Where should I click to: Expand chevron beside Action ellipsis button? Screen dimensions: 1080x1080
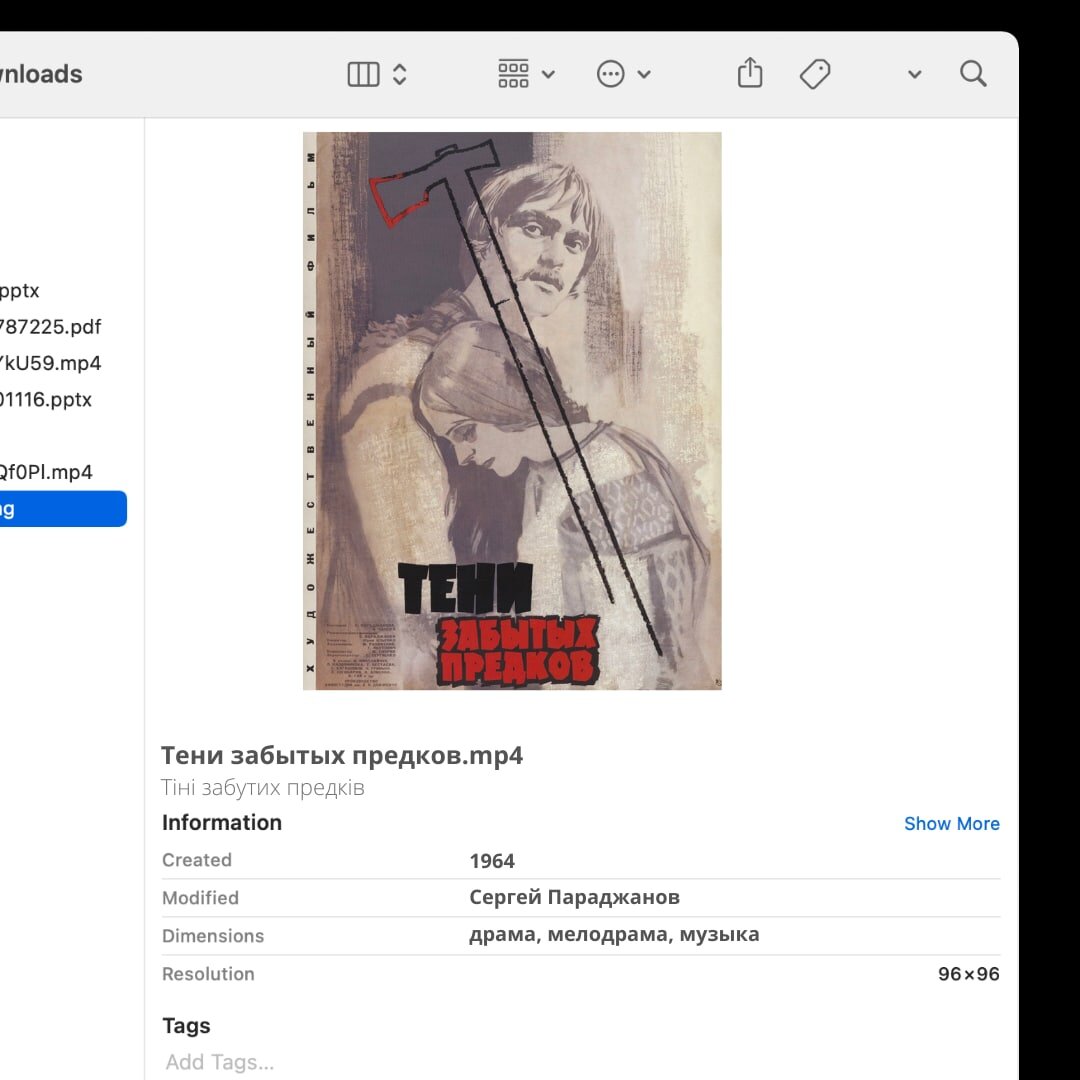(644, 74)
